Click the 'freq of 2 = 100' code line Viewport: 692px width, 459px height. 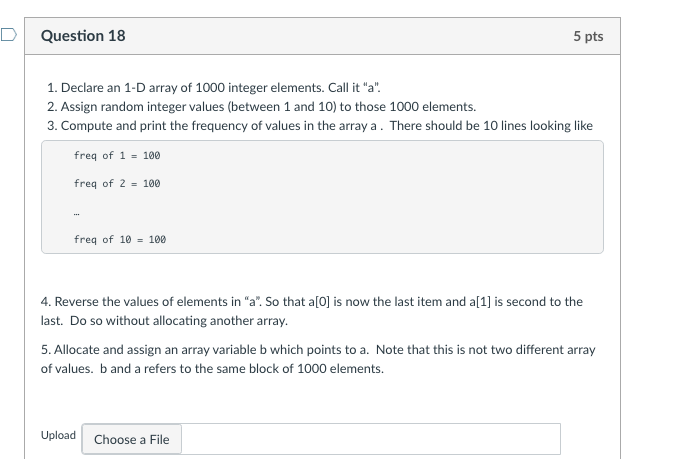pyautogui.click(x=117, y=183)
